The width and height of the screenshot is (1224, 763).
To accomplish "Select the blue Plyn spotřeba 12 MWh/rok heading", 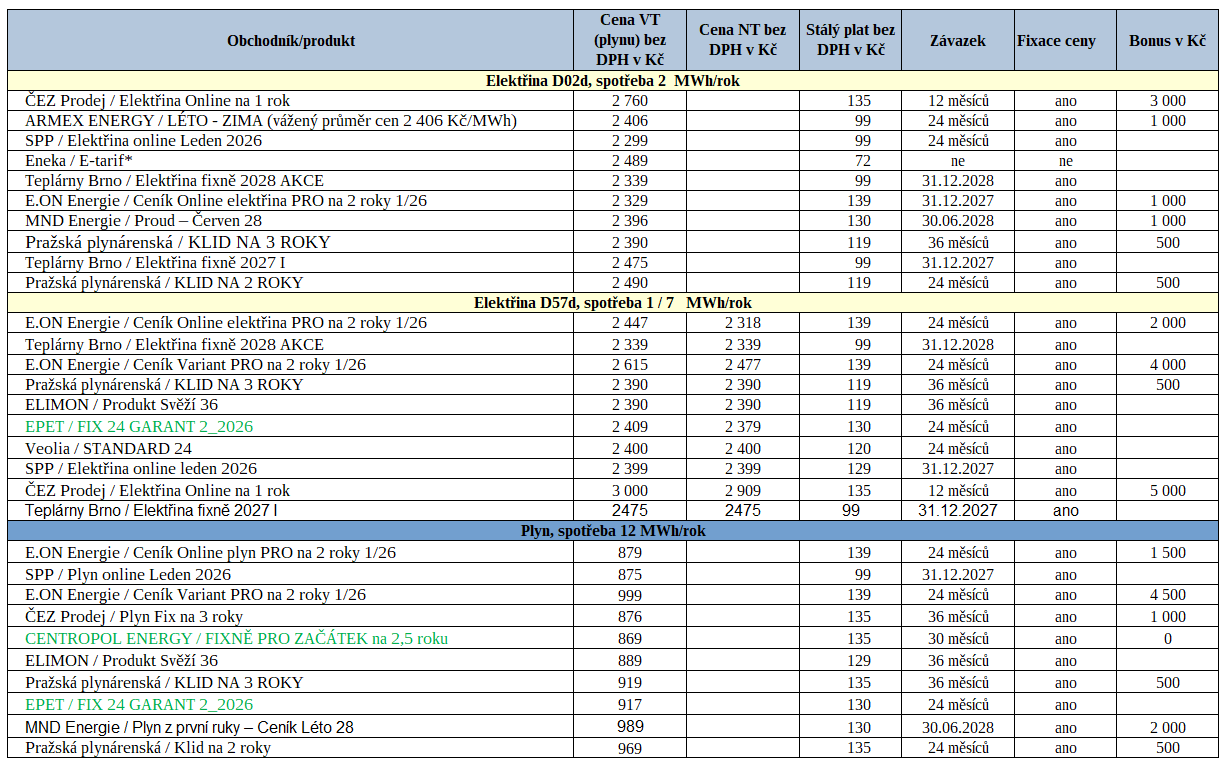I will coord(612,531).
